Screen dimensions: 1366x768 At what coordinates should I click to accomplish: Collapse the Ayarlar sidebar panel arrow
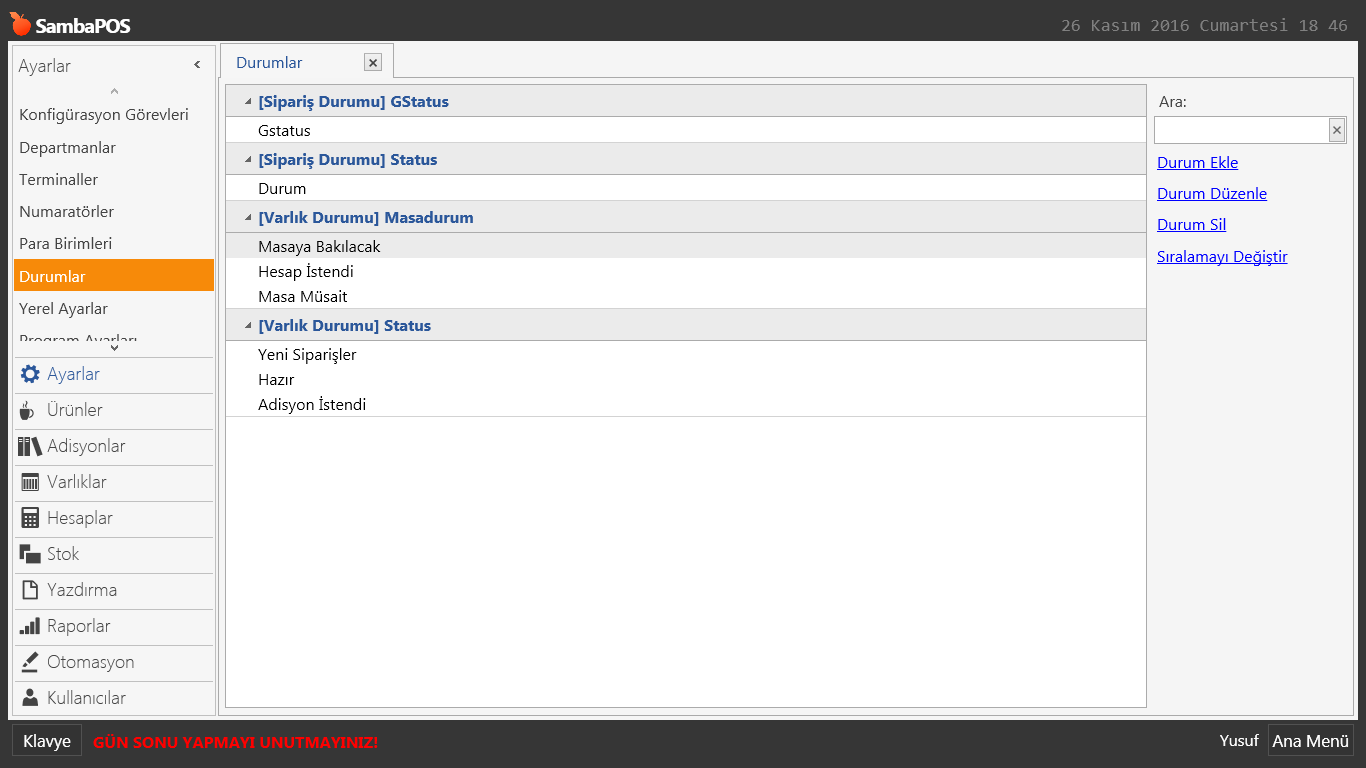coord(197,65)
